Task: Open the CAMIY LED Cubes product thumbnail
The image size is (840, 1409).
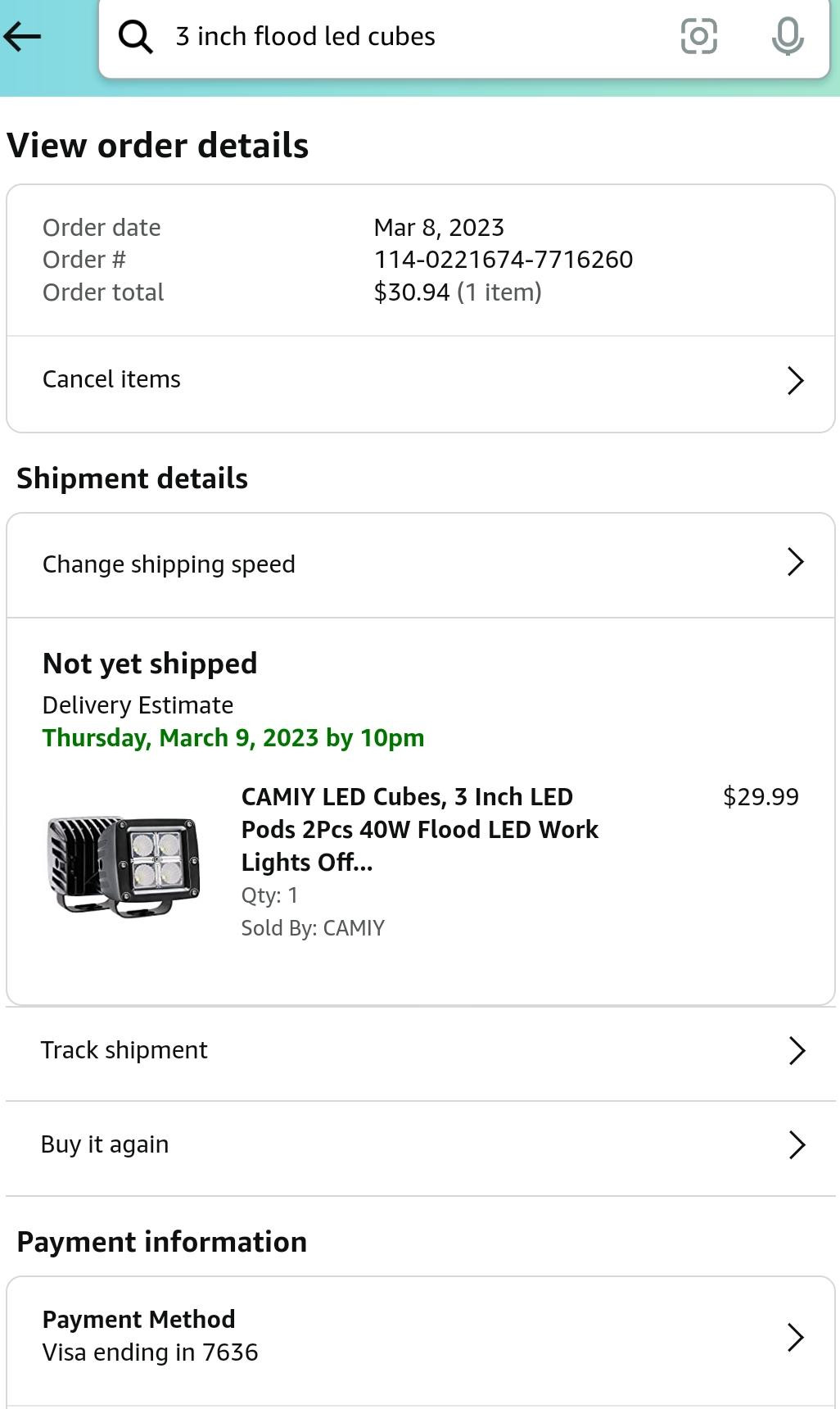Action: point(124,864)
